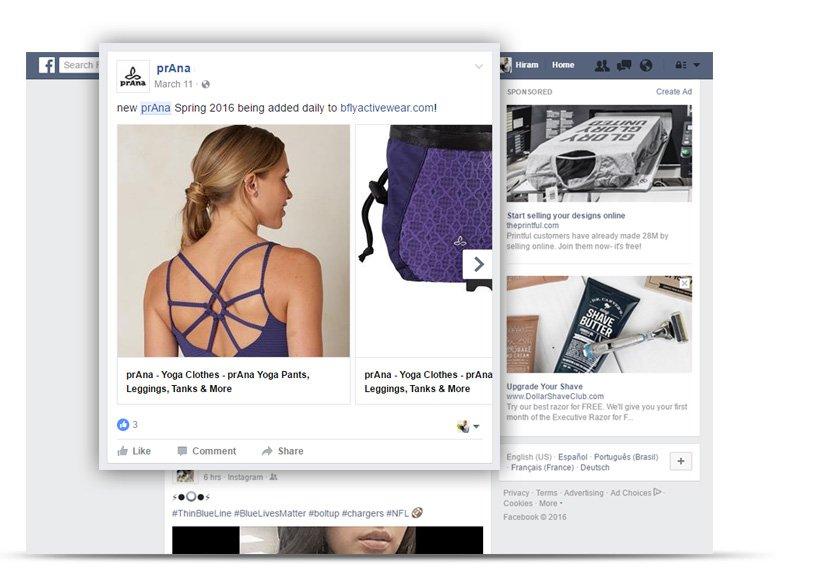
Task: Open the Ad Choices footer link
Action: (635, 493)
